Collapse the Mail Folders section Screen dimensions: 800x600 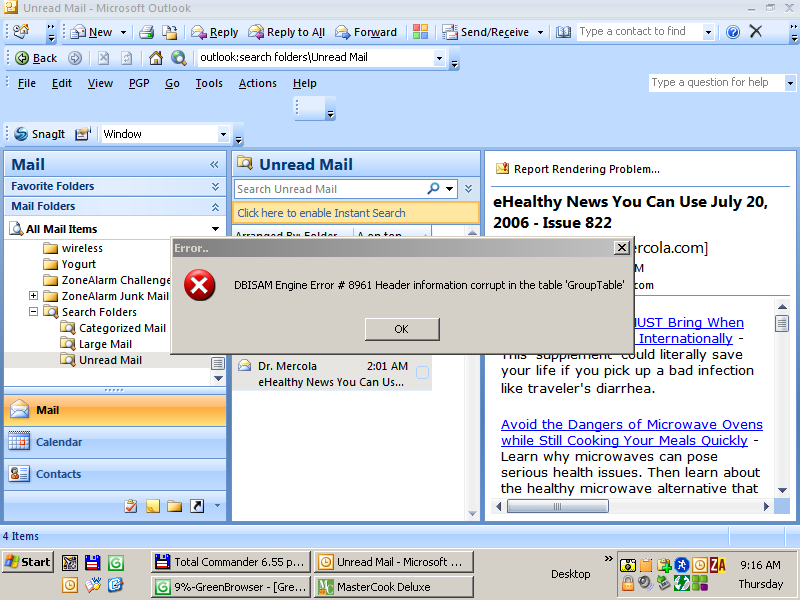click(x=215, y=207)
